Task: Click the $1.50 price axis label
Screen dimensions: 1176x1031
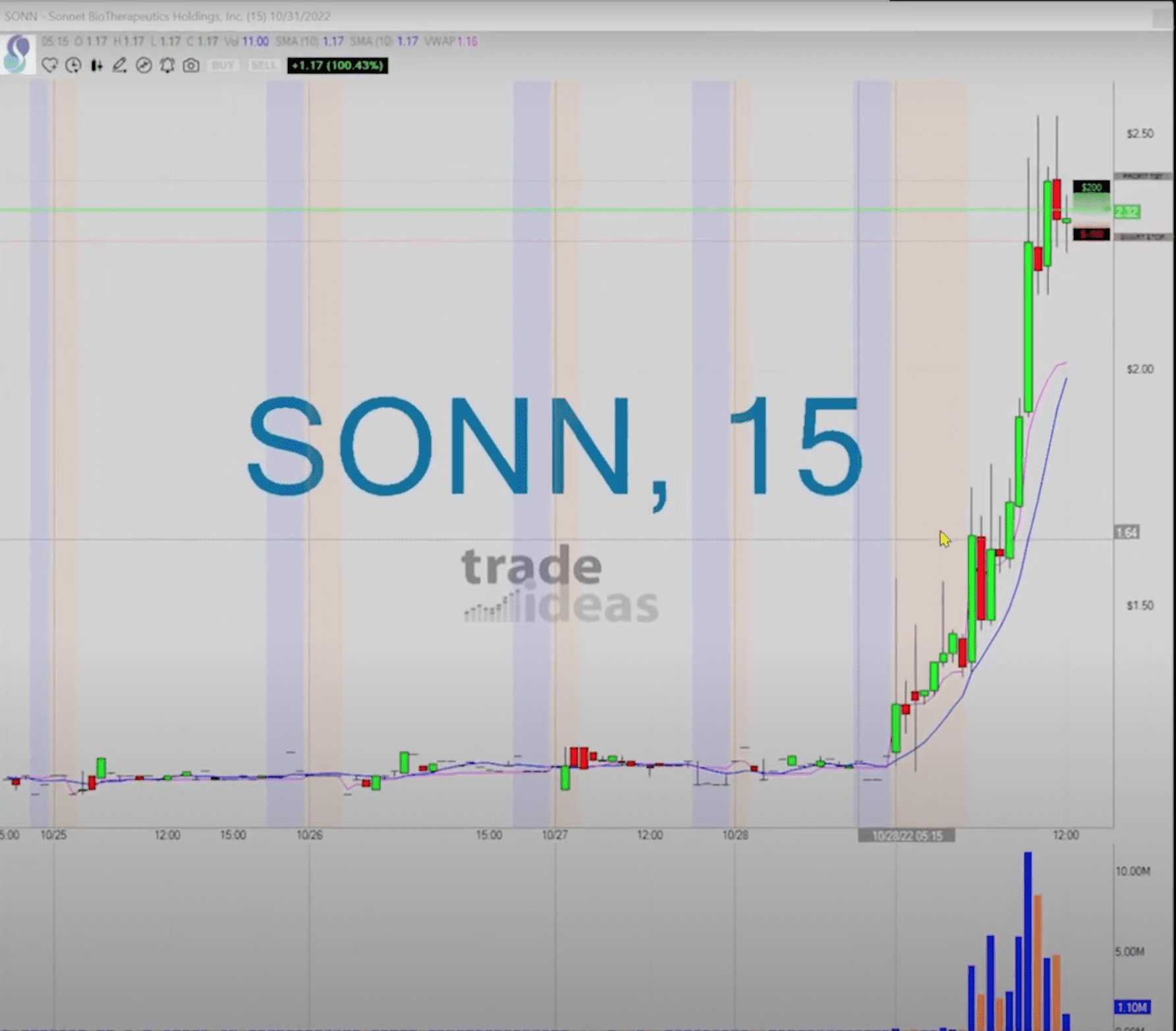Action: point(1140,605)
